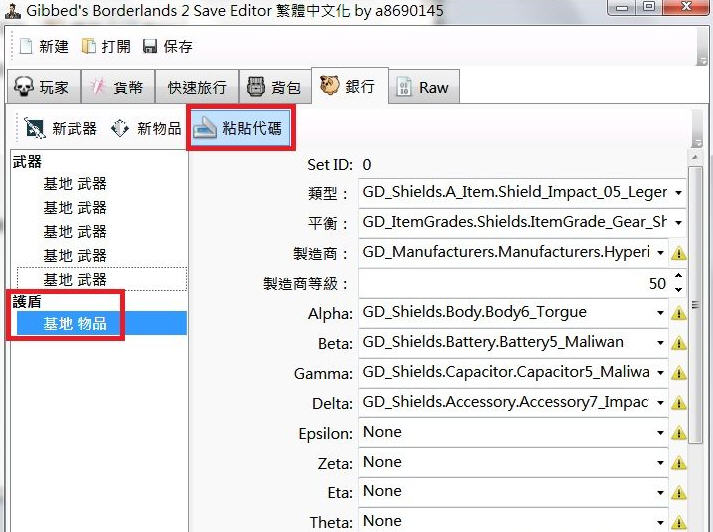Open the 類型 type dropdown

[x=678, y=193]
